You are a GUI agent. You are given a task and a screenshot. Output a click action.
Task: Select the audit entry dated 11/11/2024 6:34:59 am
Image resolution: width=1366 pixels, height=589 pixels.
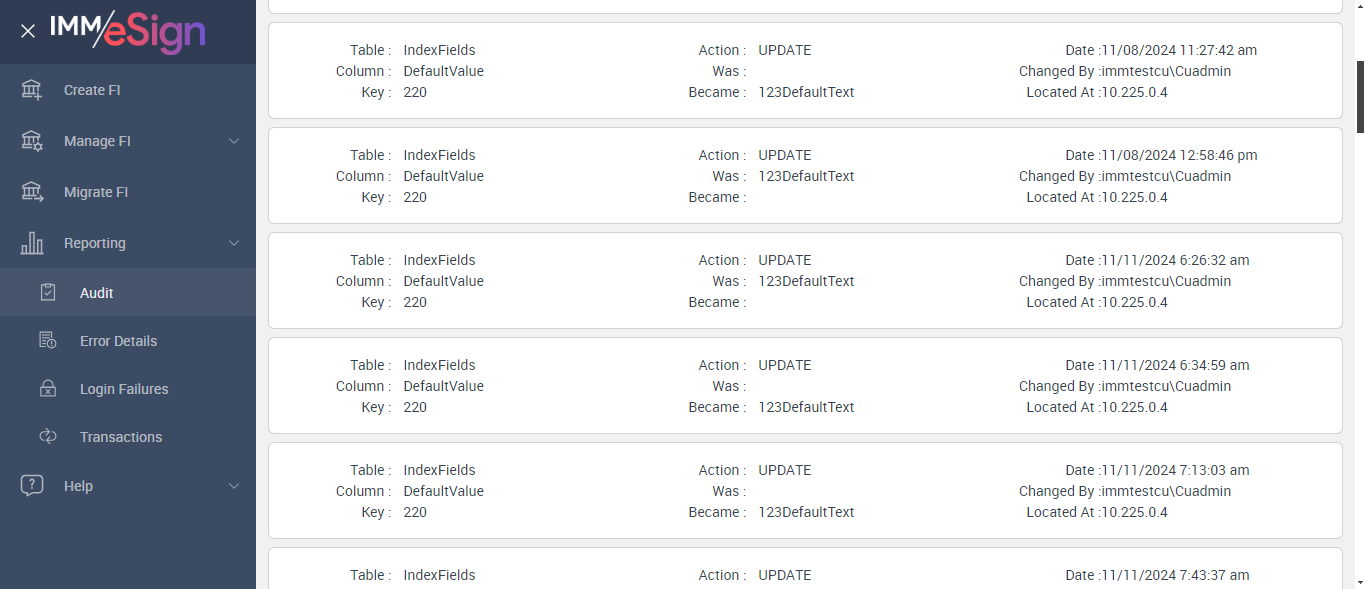coord(805,386)
